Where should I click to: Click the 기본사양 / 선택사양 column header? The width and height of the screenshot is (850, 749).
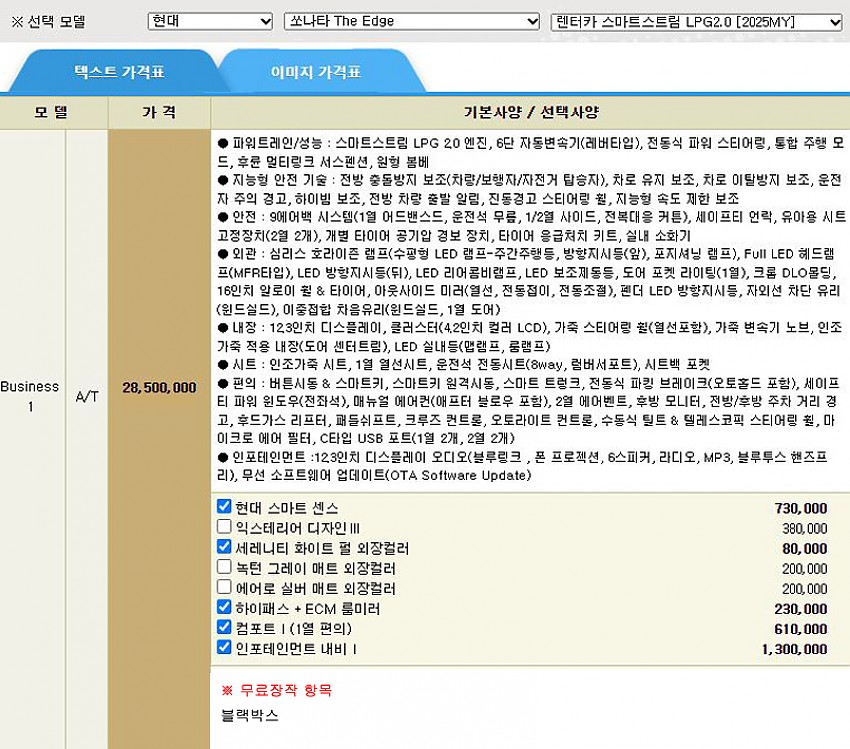pos(530,112)
